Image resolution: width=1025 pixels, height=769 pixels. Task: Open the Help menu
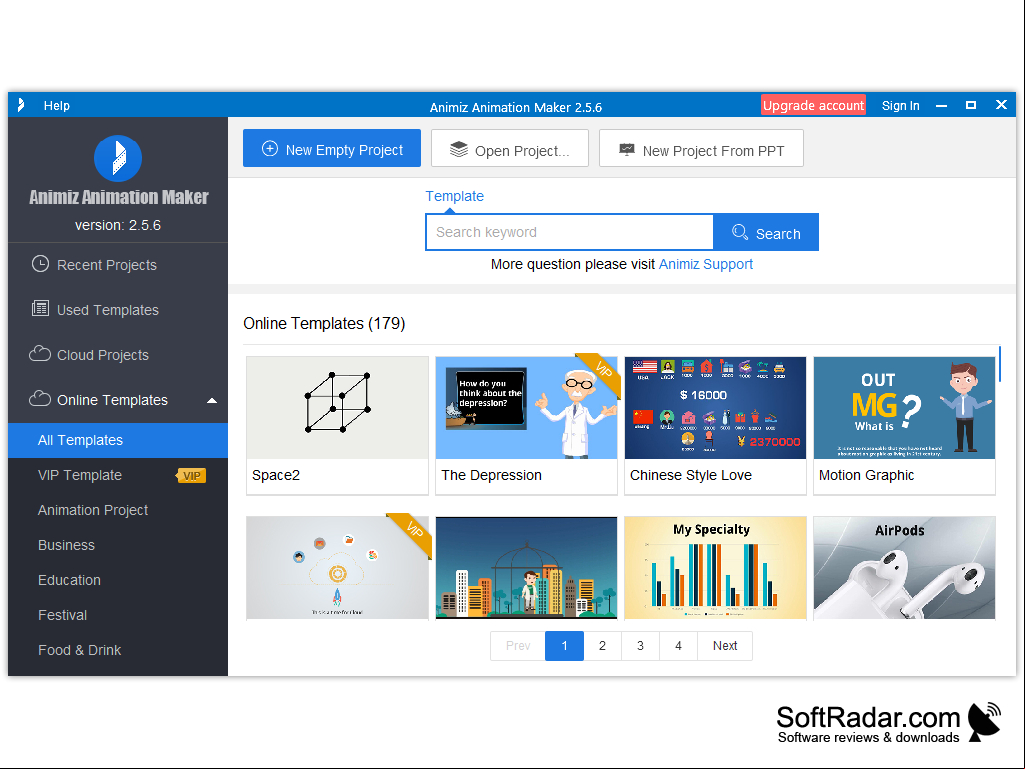[57, 105]
